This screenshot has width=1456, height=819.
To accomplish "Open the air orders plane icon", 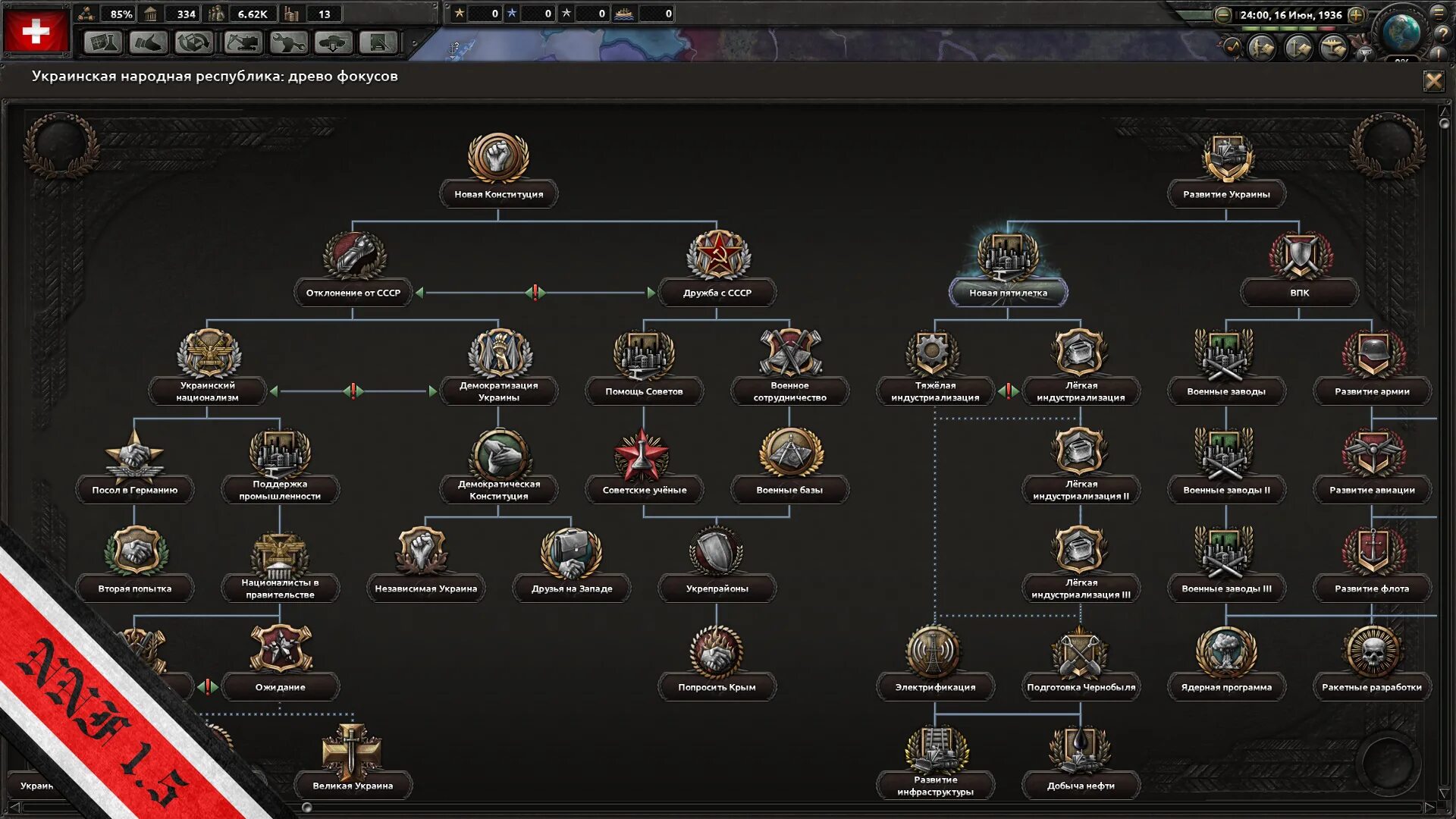I will pos(1334,49).
